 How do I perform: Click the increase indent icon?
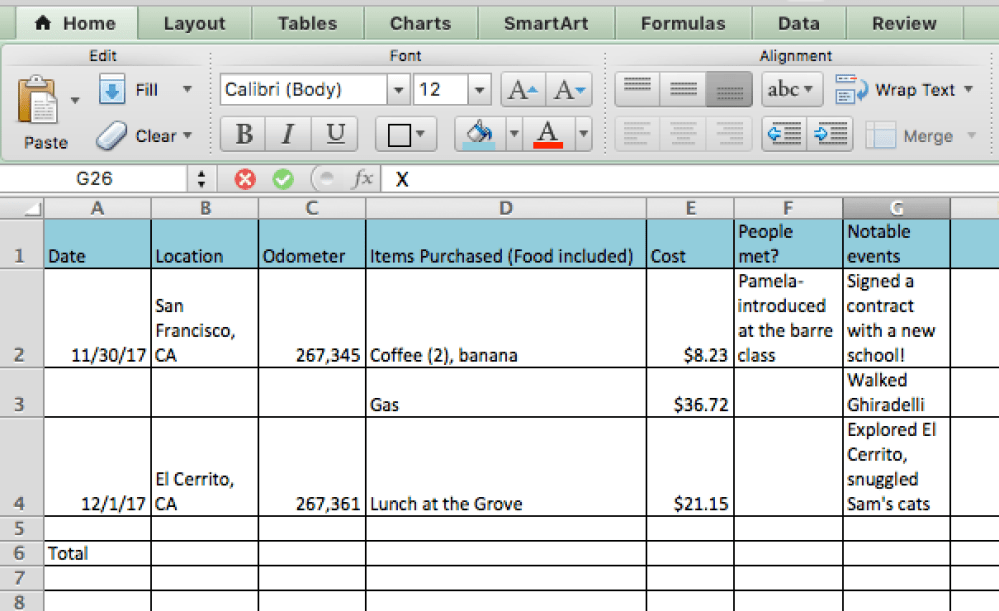coord(830,133)
